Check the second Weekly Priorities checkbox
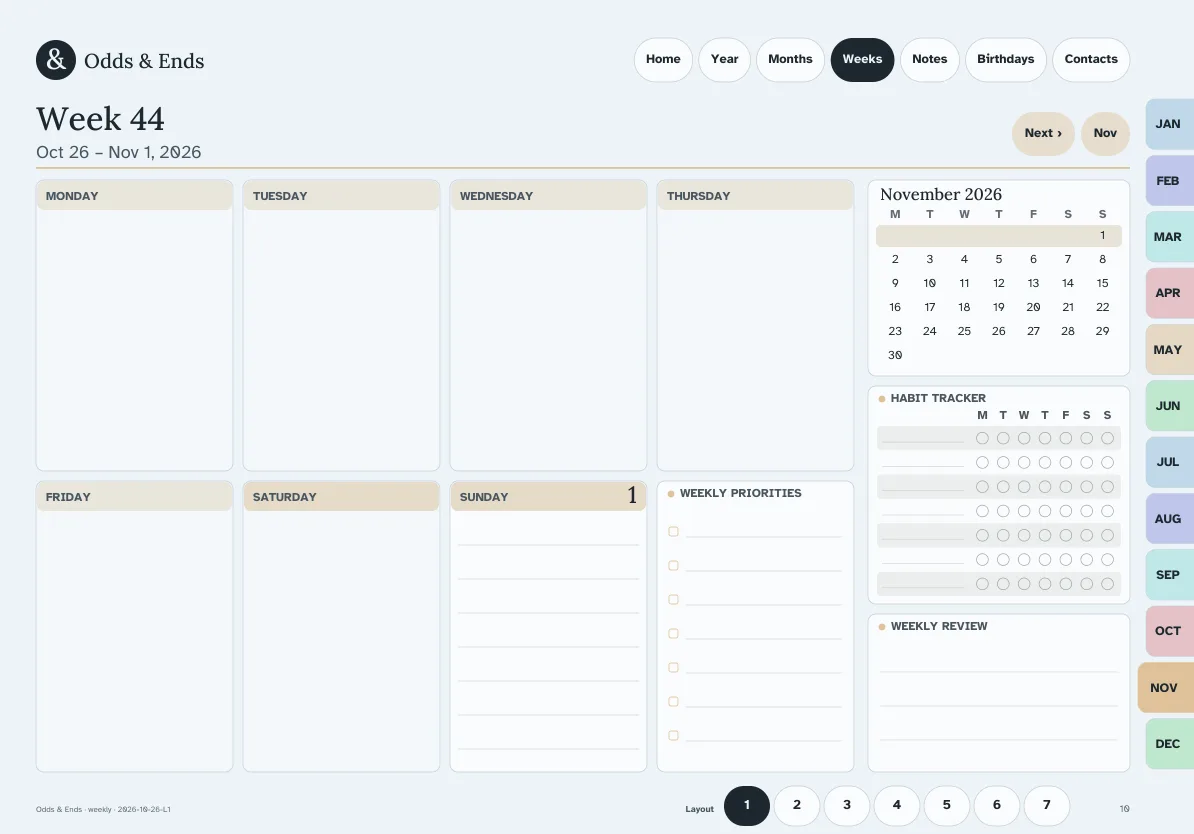 (x=673, y=566)
